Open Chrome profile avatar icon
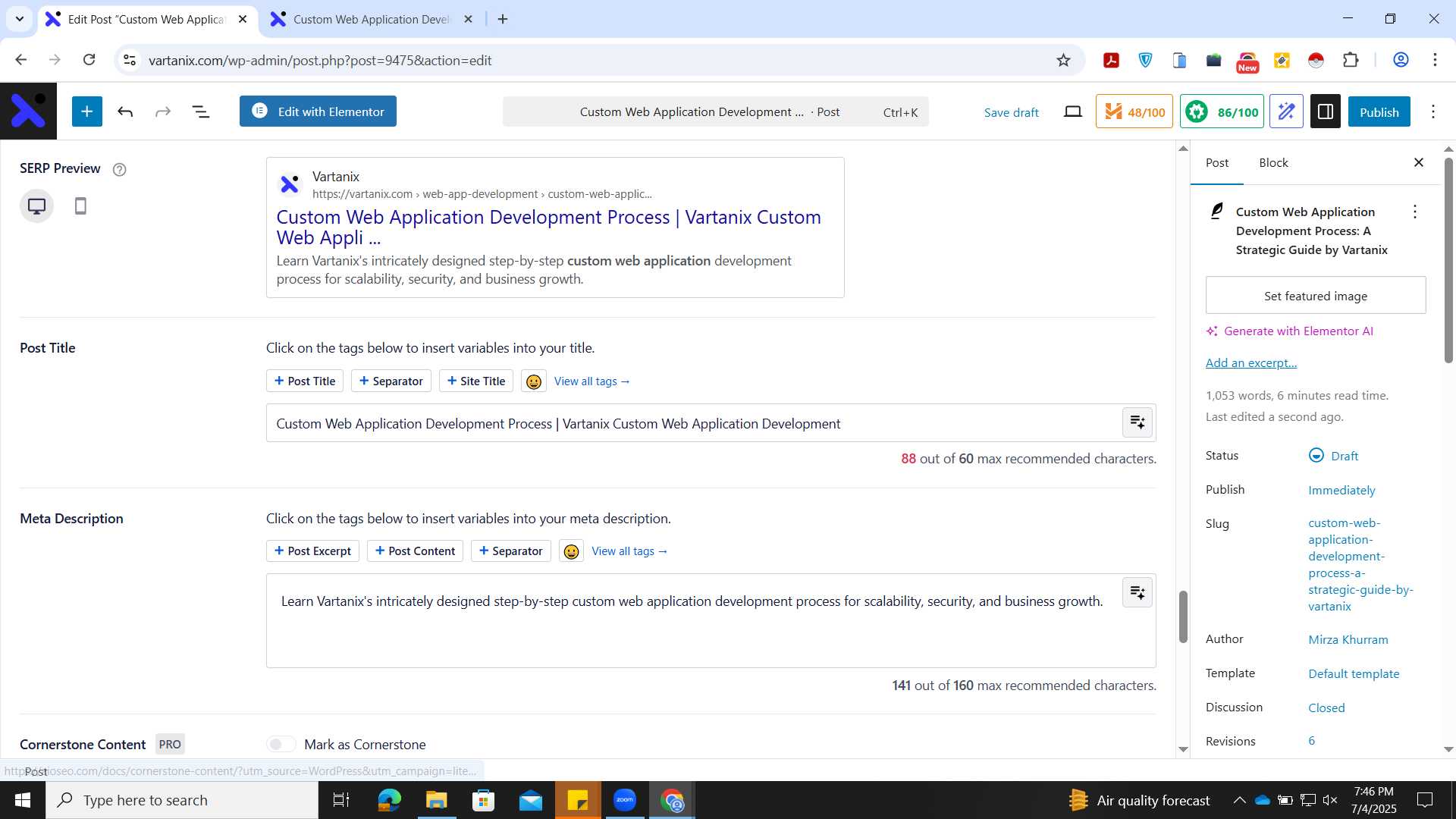 tap(1401, 60)
